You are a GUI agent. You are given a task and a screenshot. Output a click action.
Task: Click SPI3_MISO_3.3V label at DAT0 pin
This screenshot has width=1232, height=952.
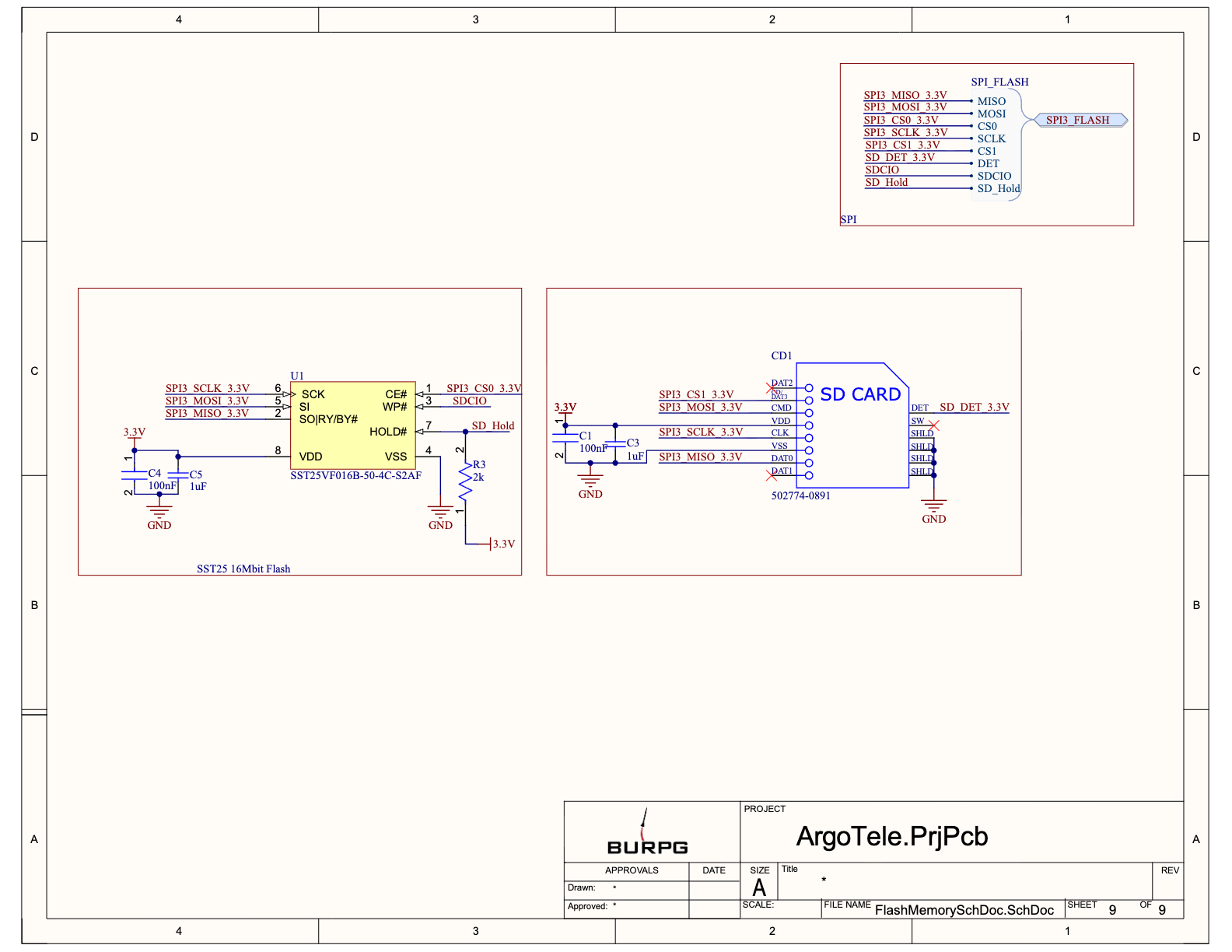(701, 457)
